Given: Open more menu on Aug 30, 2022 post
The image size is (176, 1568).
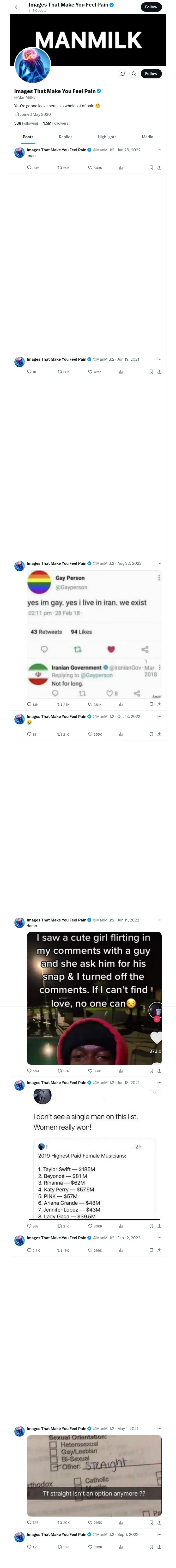Looking at the screenshot, I should point(159,563).
